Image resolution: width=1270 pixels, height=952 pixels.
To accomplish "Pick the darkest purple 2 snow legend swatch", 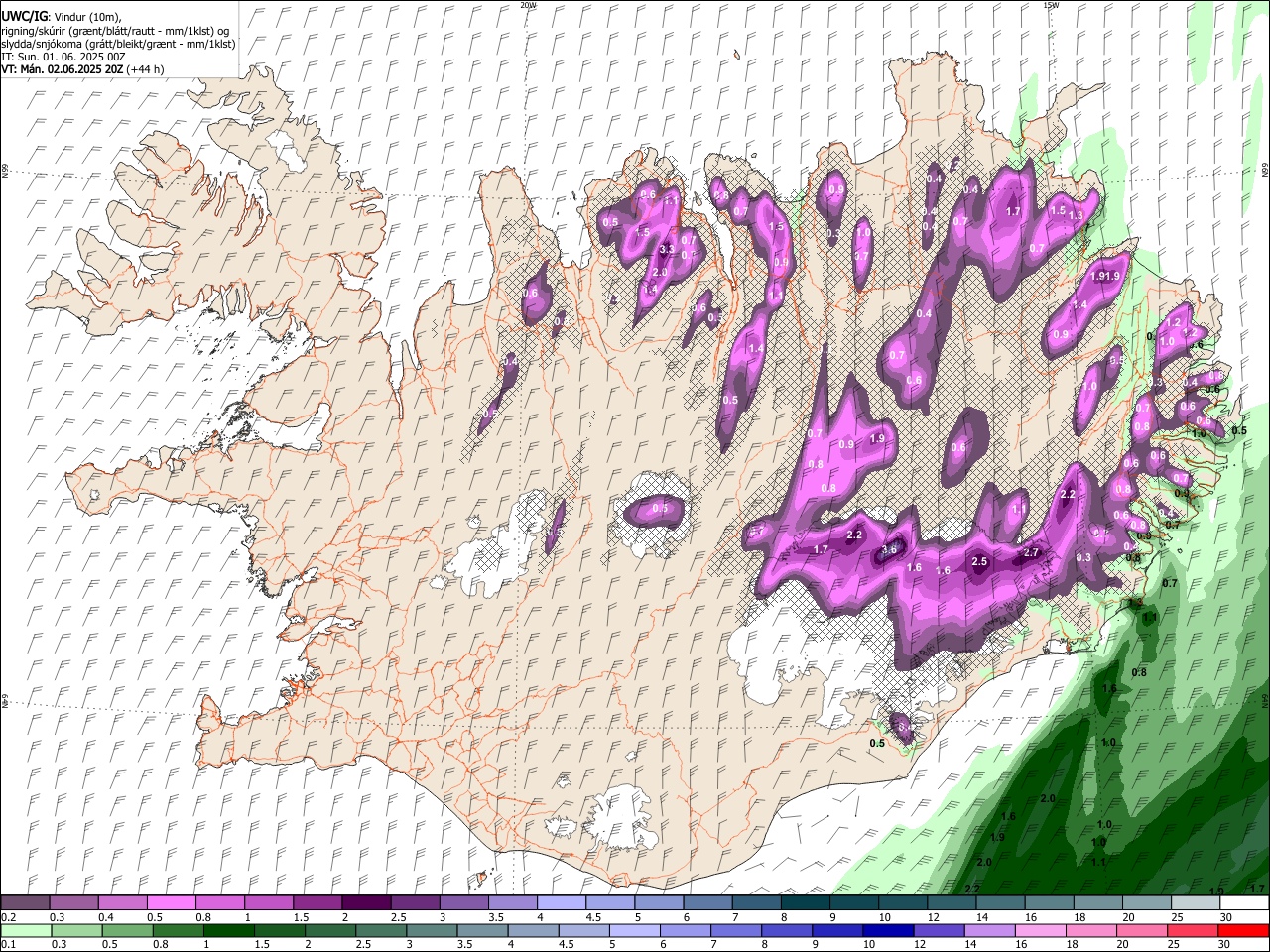I will pos(365,903).
